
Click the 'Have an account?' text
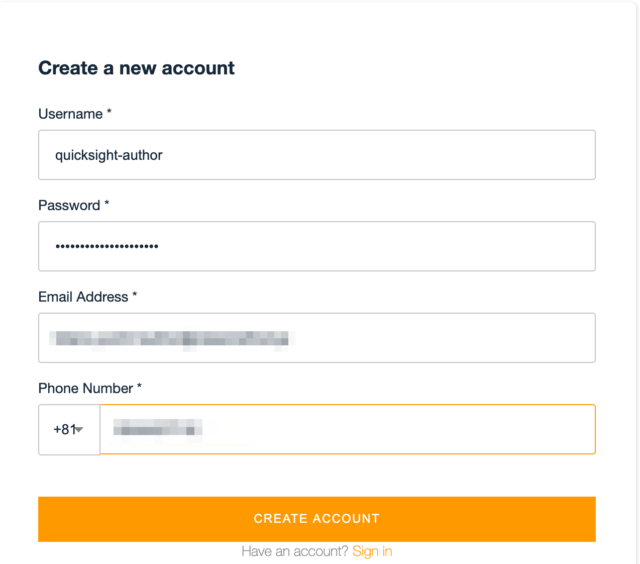pos(294,551)
